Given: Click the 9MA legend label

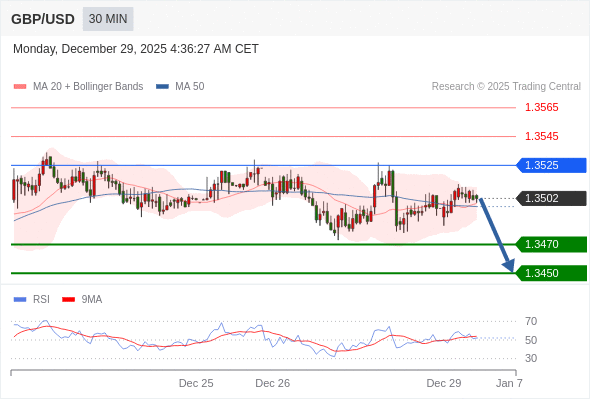Looking at the screenshot, I should click(x=92, y=300).
